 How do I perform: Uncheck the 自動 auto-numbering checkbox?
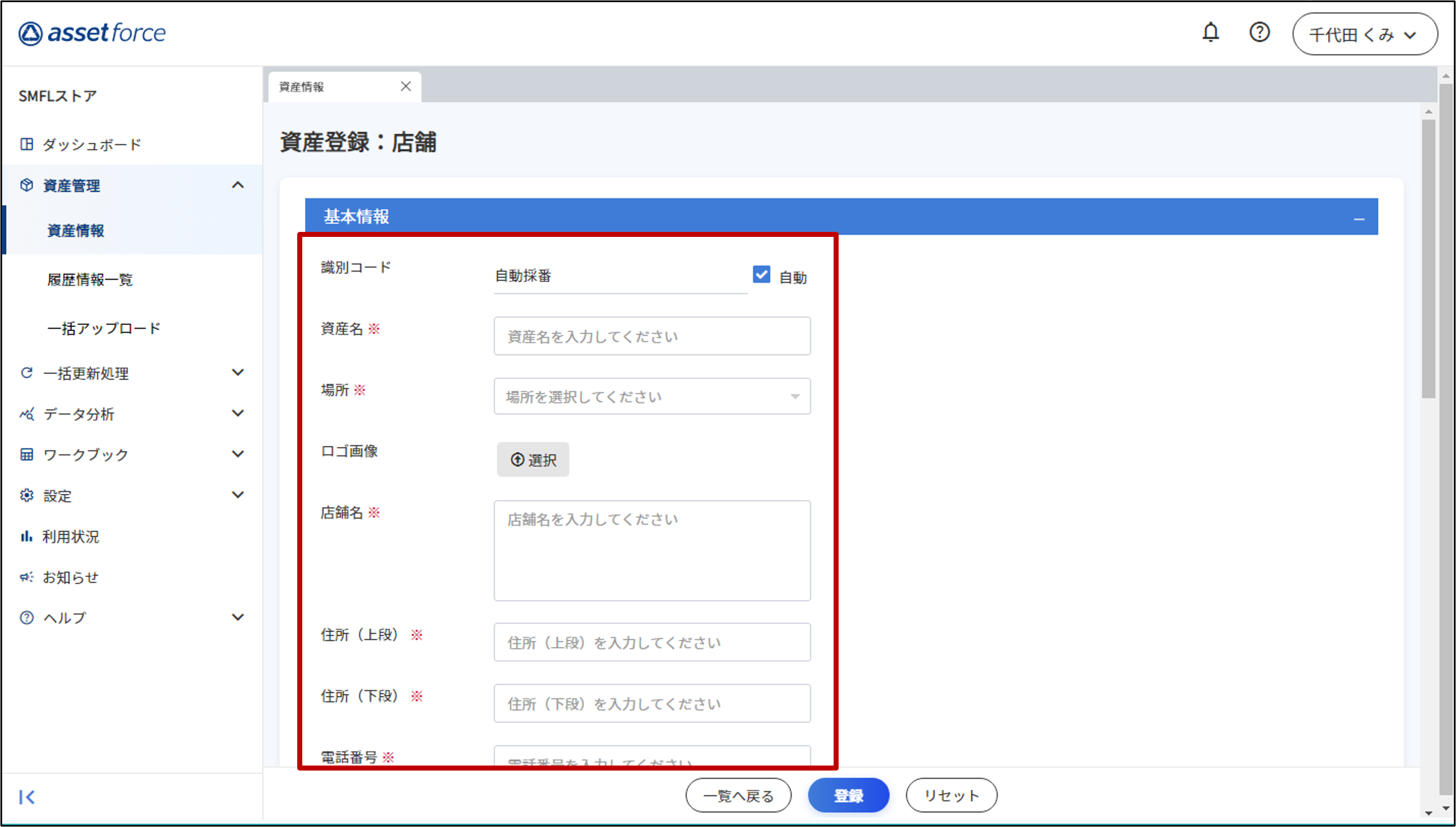[x=761, y=275]
